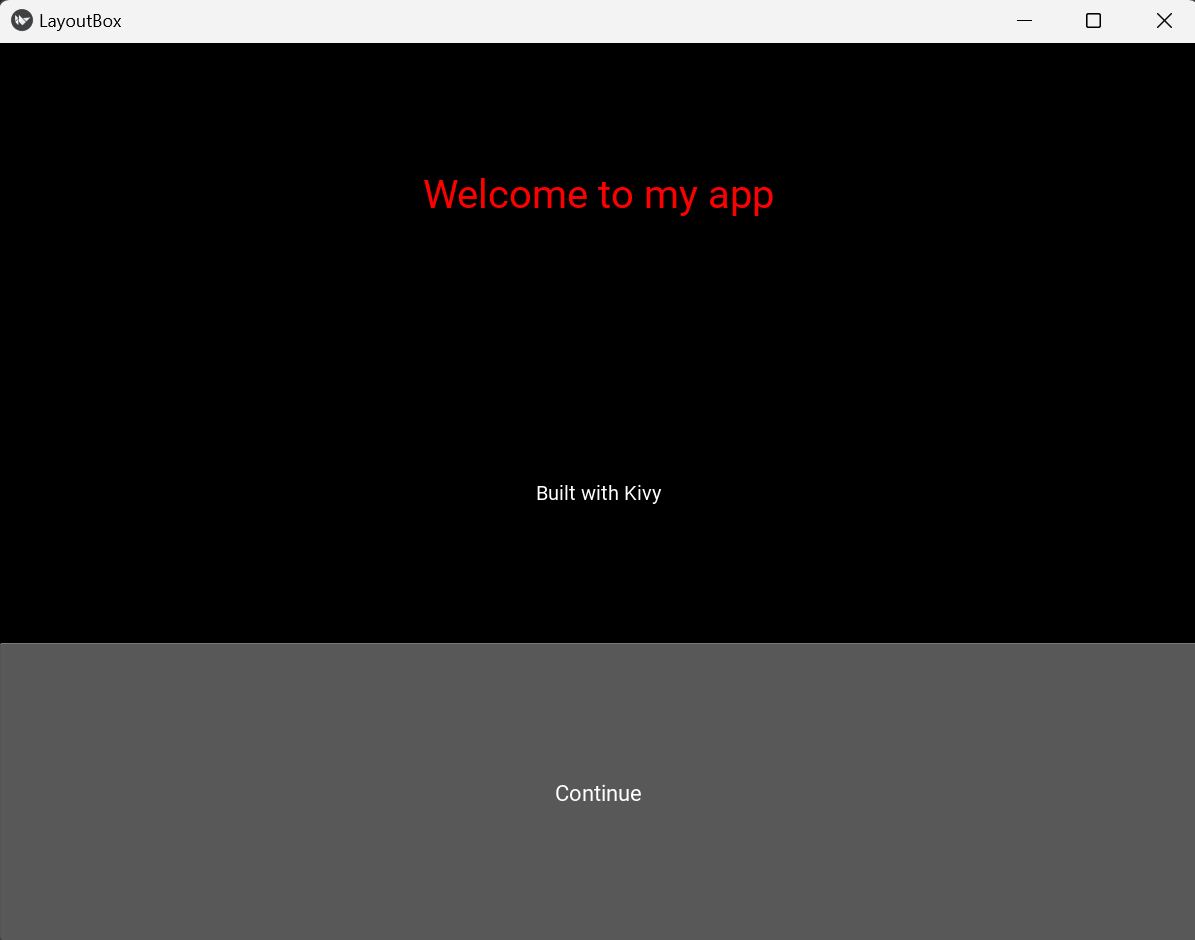The width and height of the screenshot is (1195, 940).
Task: Minimize the LayoutBox window
Action: click(1024, 21)
